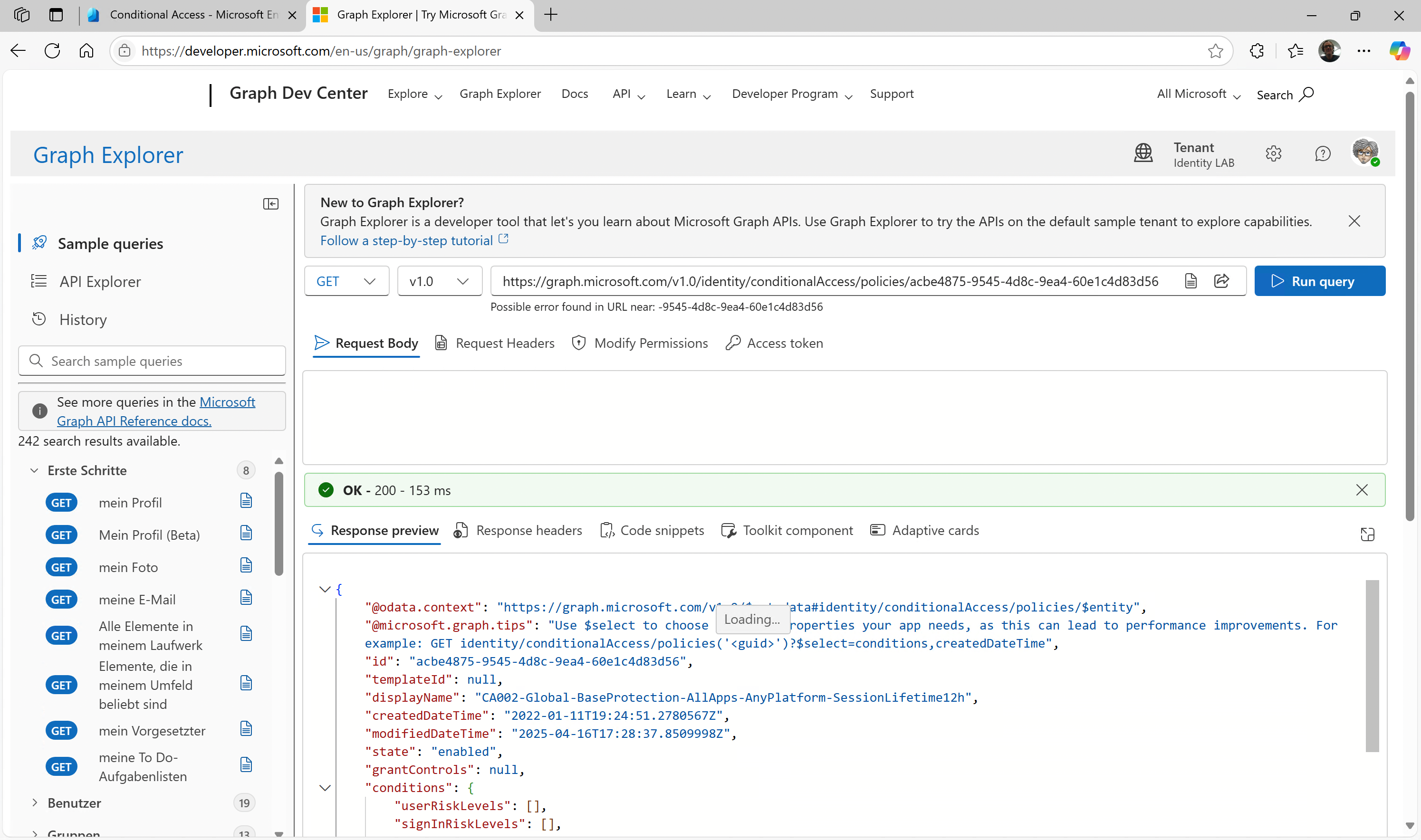Open docs icon for mein Profil

(x=246, y=501)
